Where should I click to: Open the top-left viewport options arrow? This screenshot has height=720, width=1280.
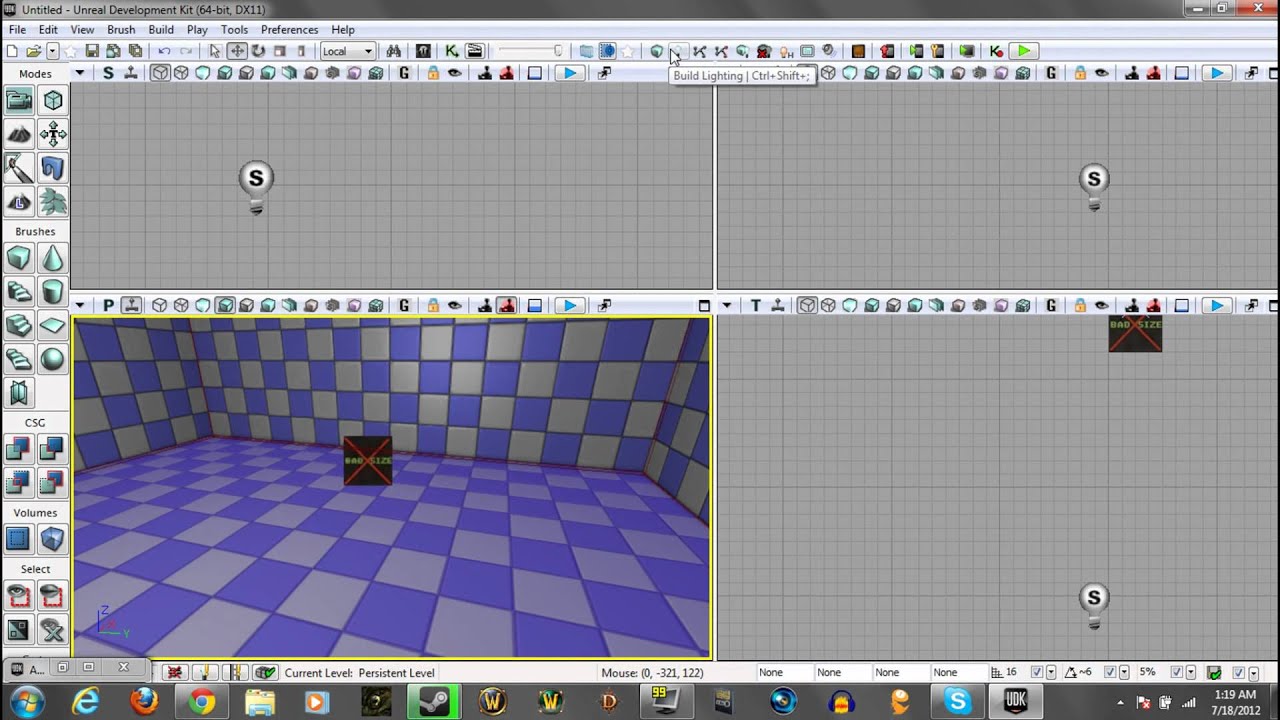[81, 73]
